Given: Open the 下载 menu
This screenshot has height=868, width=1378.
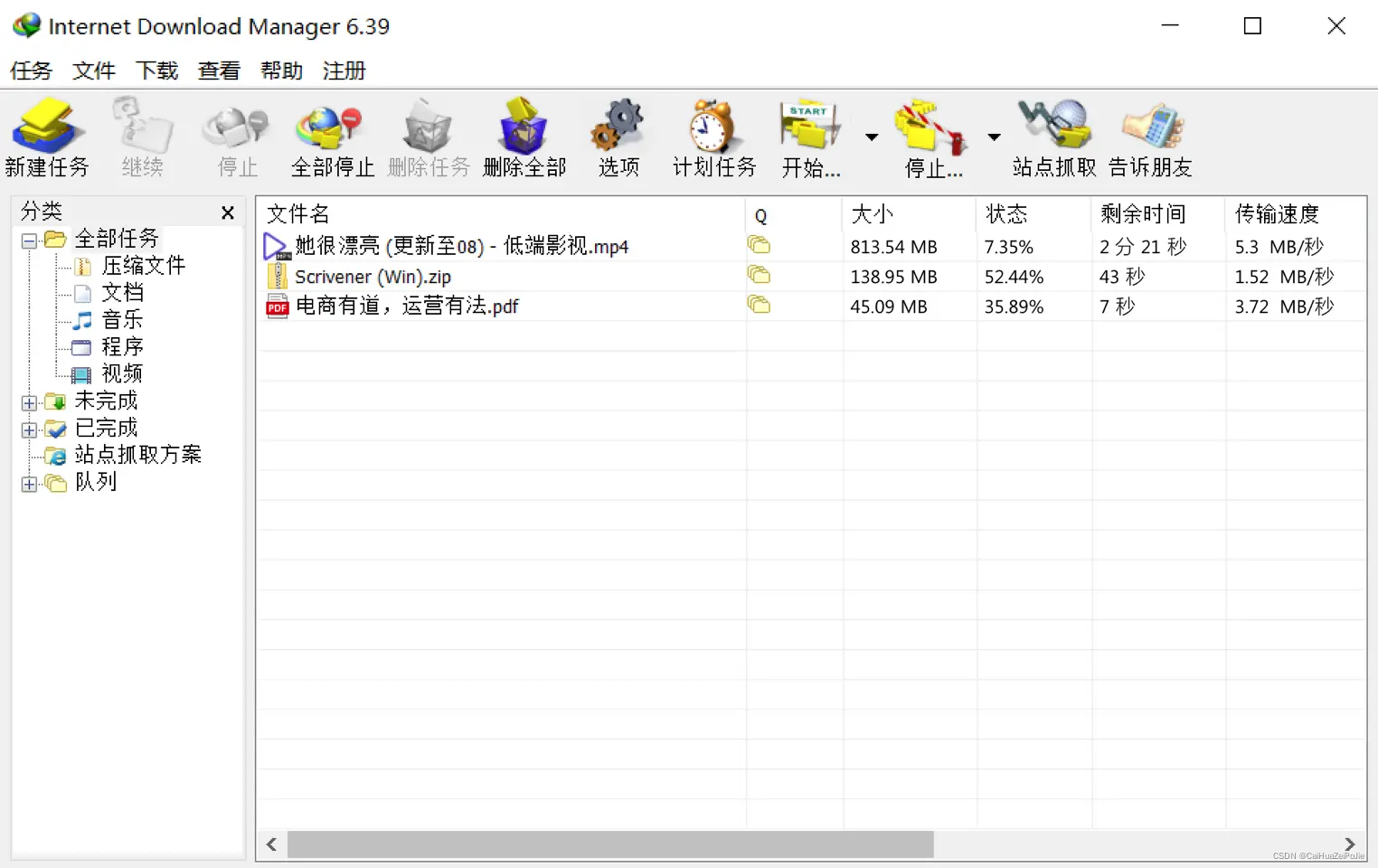Looking at the screenshot, I should (x=156, y=71).
